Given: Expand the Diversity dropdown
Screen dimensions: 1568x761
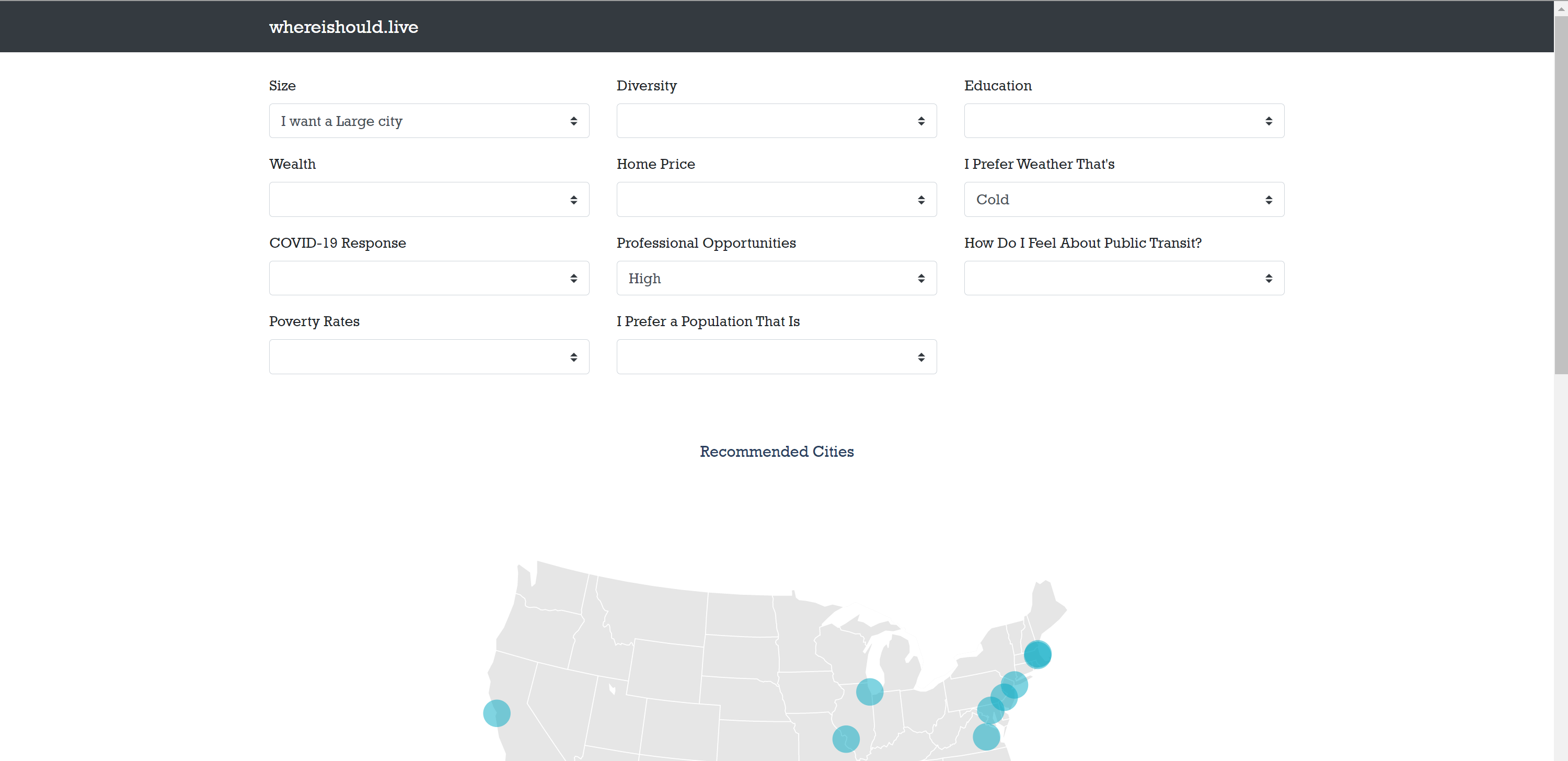Looking at the screenshot, I should pyautogui.click(x=776, y=121).
